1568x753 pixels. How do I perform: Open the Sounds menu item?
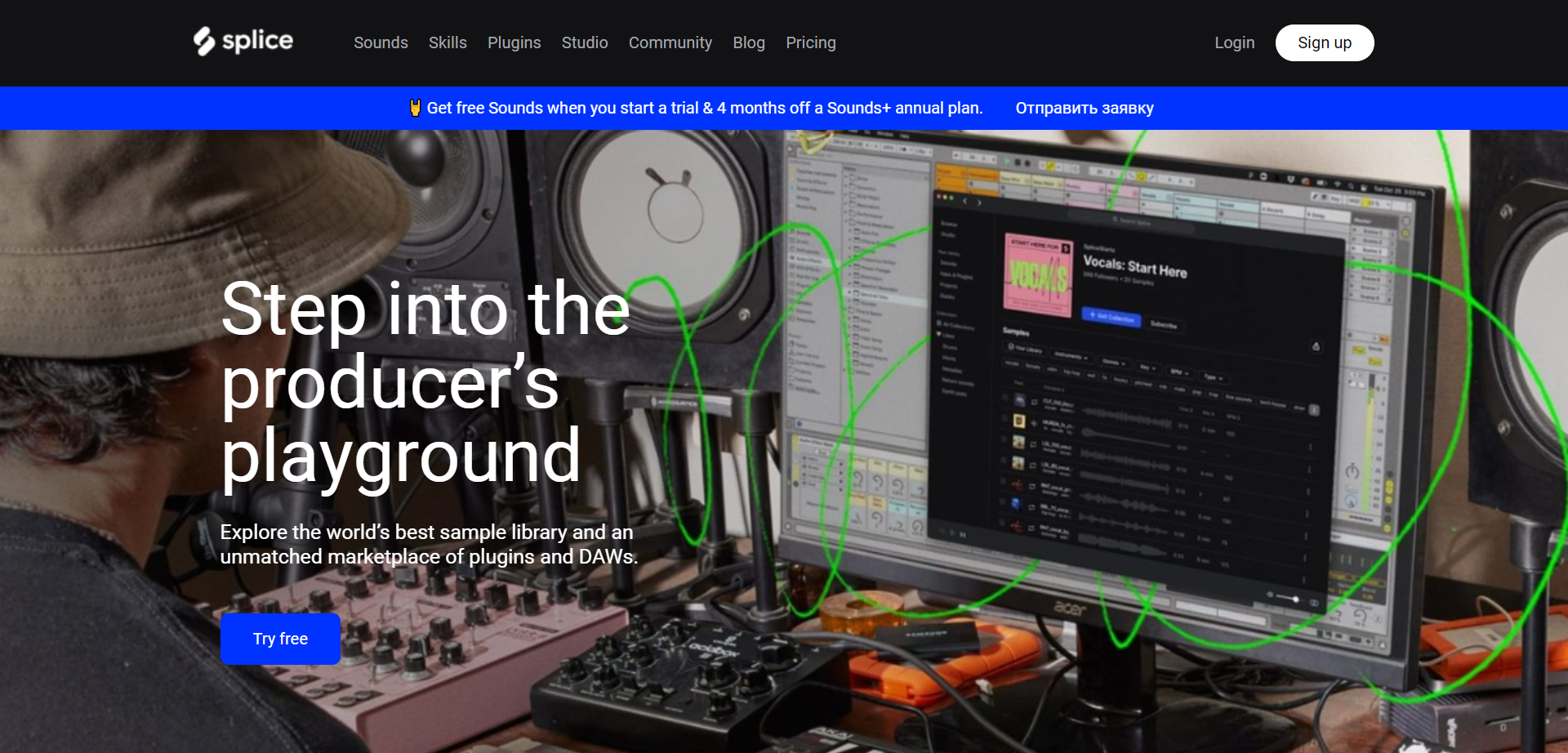pyautogui.click(x=381, y=42)
